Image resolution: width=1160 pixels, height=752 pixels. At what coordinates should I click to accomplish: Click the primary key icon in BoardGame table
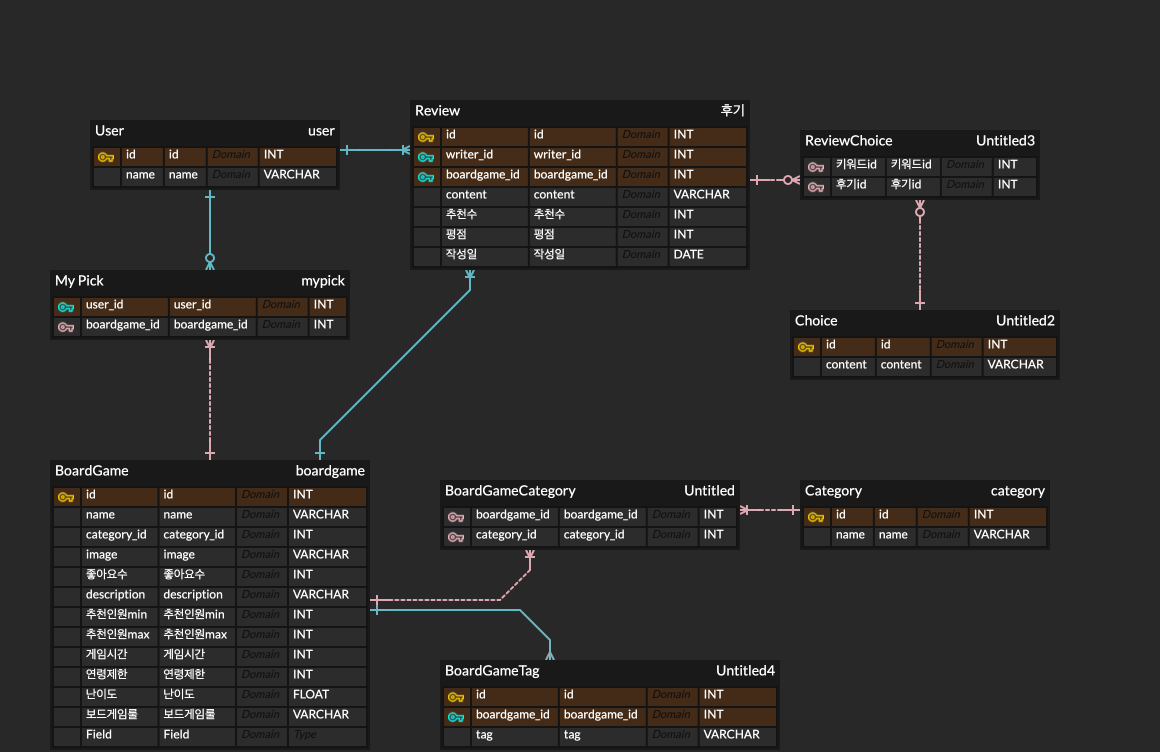(x=66, y=497)
